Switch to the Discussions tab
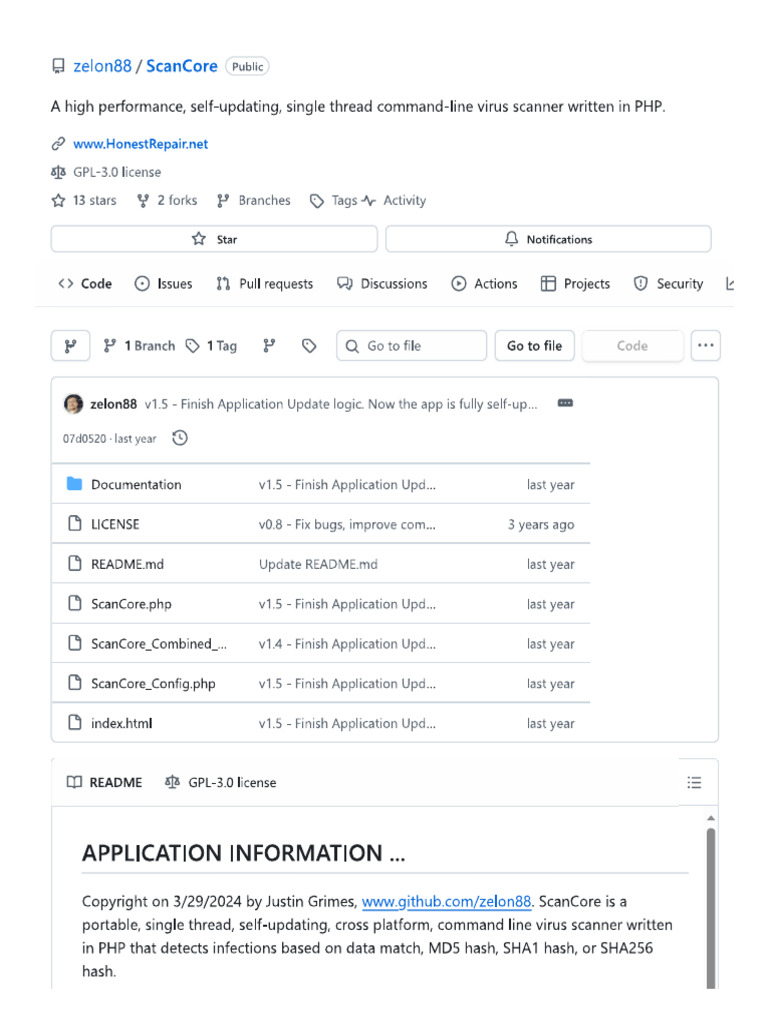 382,283
